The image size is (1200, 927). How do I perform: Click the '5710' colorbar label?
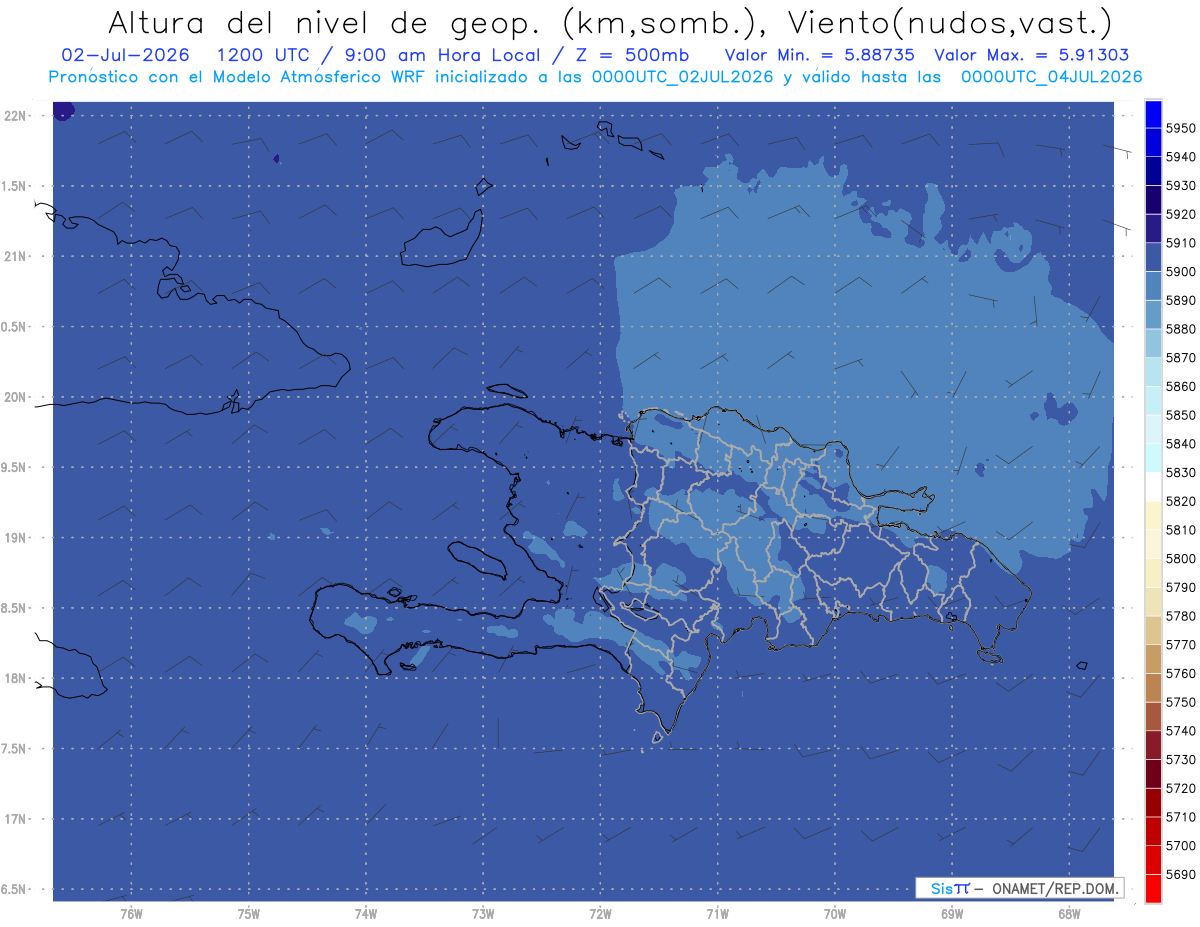[1180, 817]
